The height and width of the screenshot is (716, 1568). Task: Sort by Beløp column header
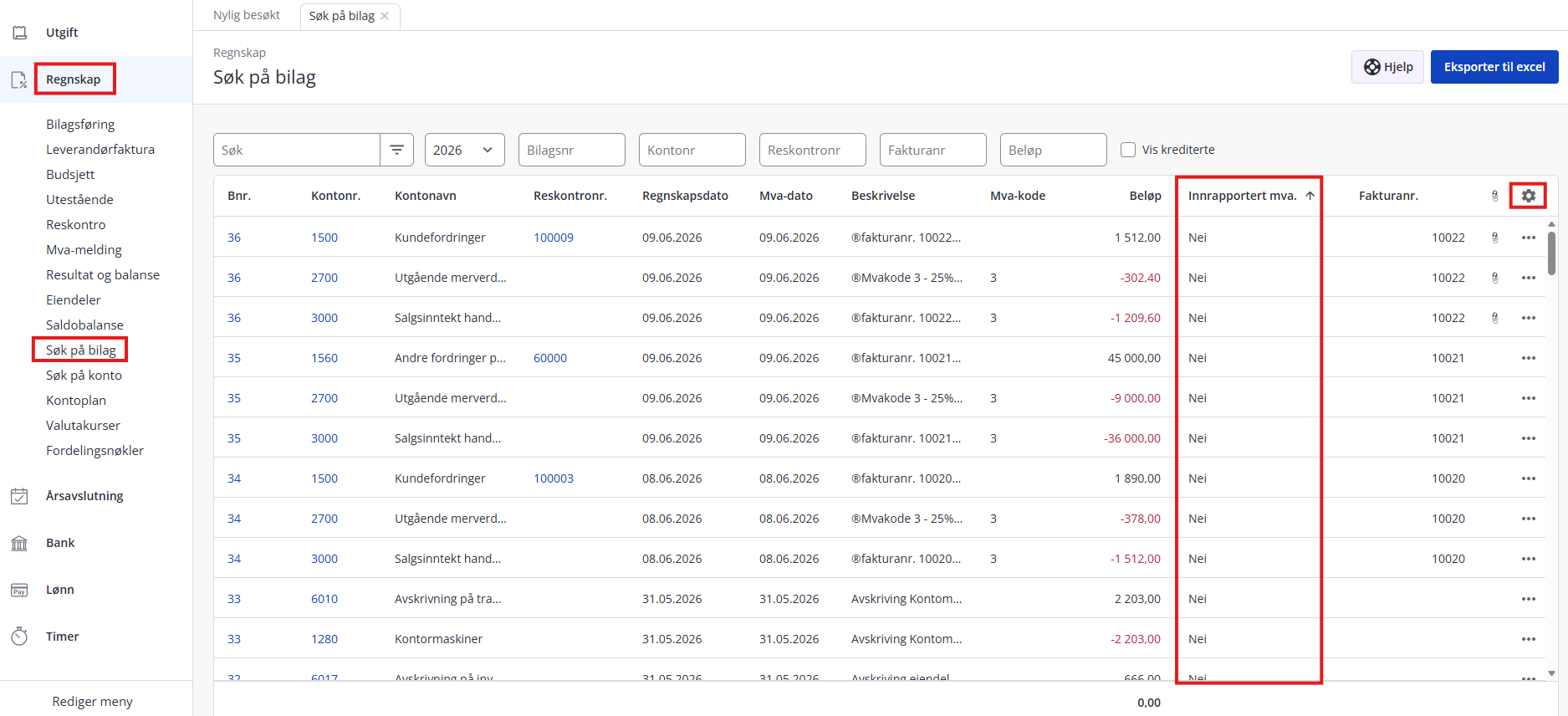coord(1145,196)
